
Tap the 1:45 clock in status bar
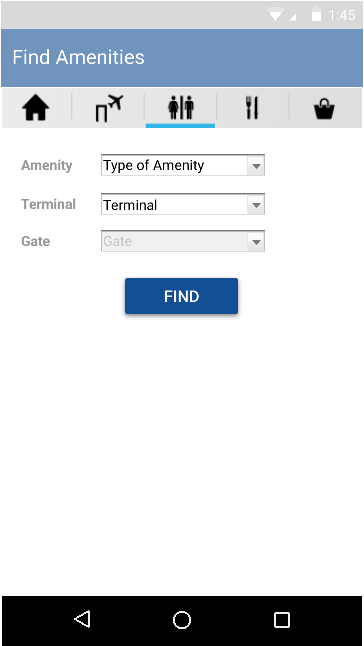coord(342,15)
